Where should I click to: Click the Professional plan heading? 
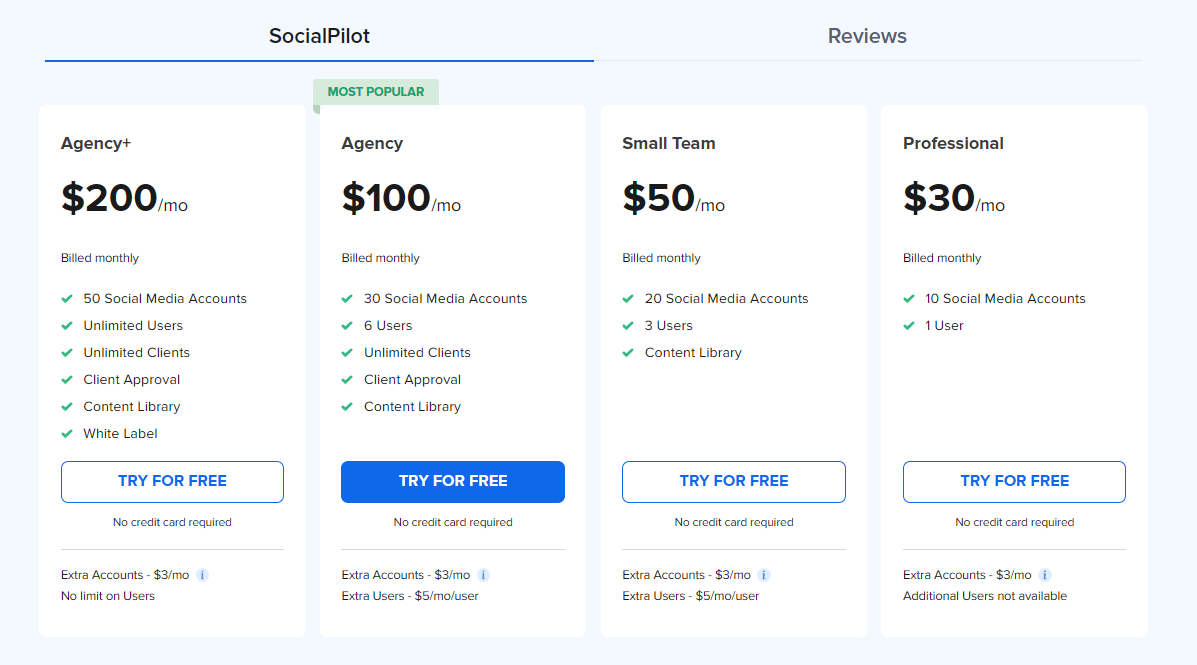pyautogui.click(x=953, y=144)
